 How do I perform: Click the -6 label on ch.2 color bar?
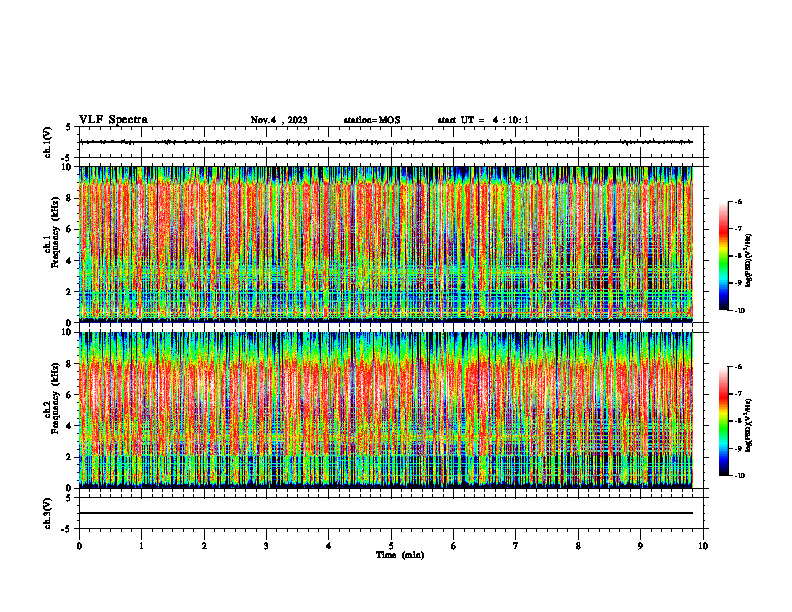[x=738, y=367]
